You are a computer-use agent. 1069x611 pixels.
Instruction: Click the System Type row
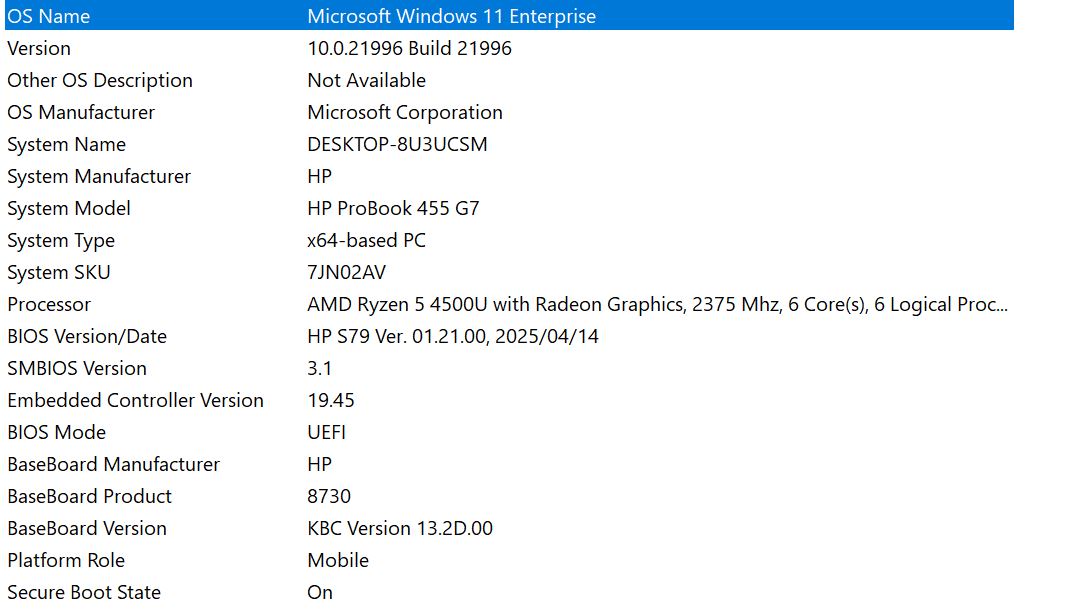pos(60,240)
